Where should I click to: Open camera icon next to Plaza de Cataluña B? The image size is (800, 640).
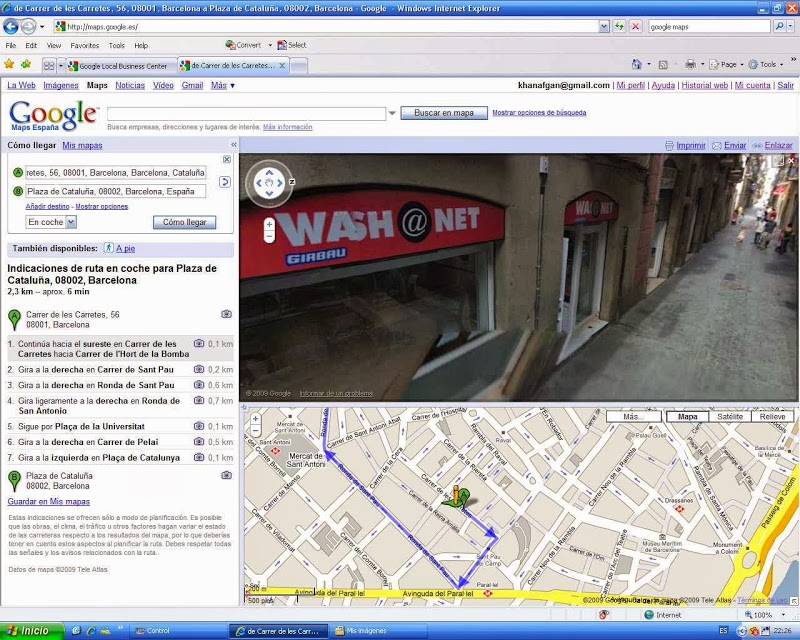click(x=227, y=475)
